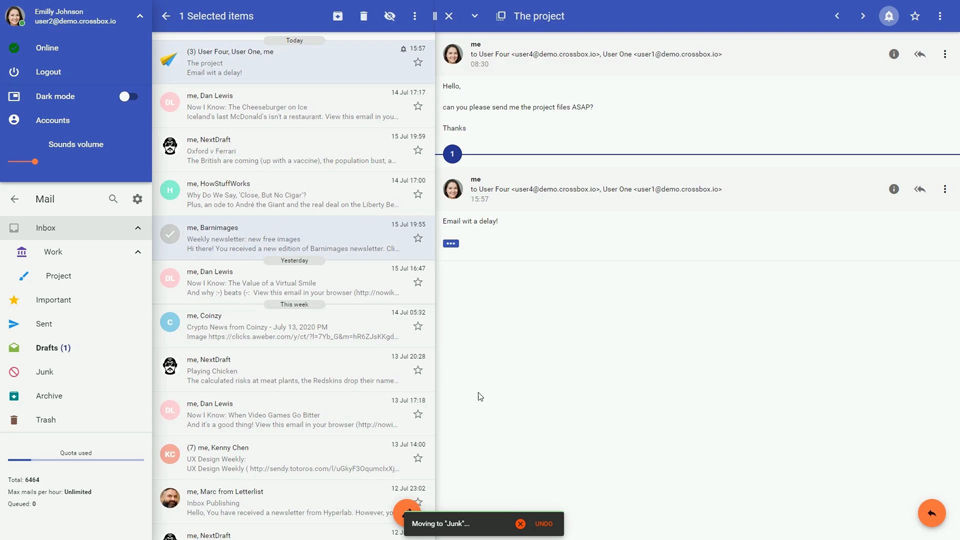The height and width of the screenshot is (540, 960).
Task: Collapse the Emily Johnson account menu
Action: [x=139, y=16]
